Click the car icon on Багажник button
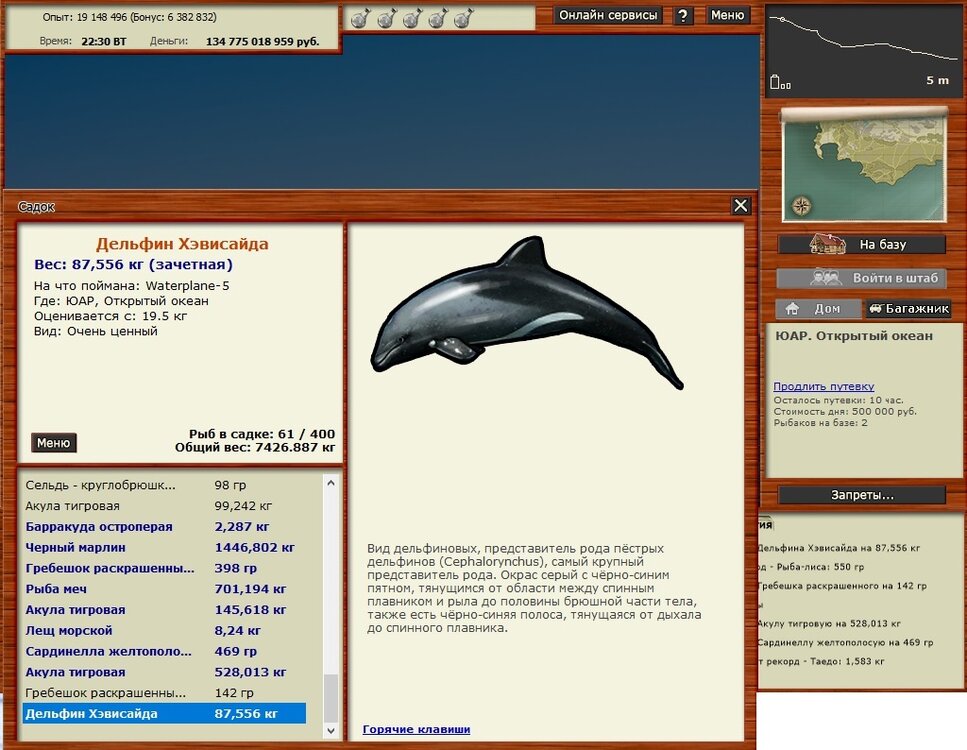This screenshot has height=750, width=967. 876,308
